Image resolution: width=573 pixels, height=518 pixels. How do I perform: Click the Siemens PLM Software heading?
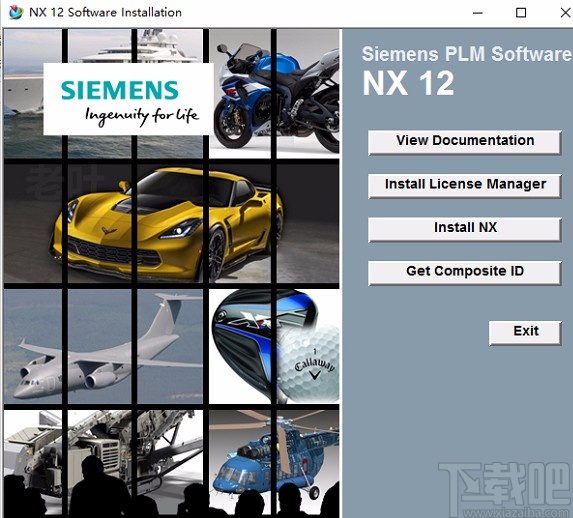pyautogui.click(x=466, y=54)
